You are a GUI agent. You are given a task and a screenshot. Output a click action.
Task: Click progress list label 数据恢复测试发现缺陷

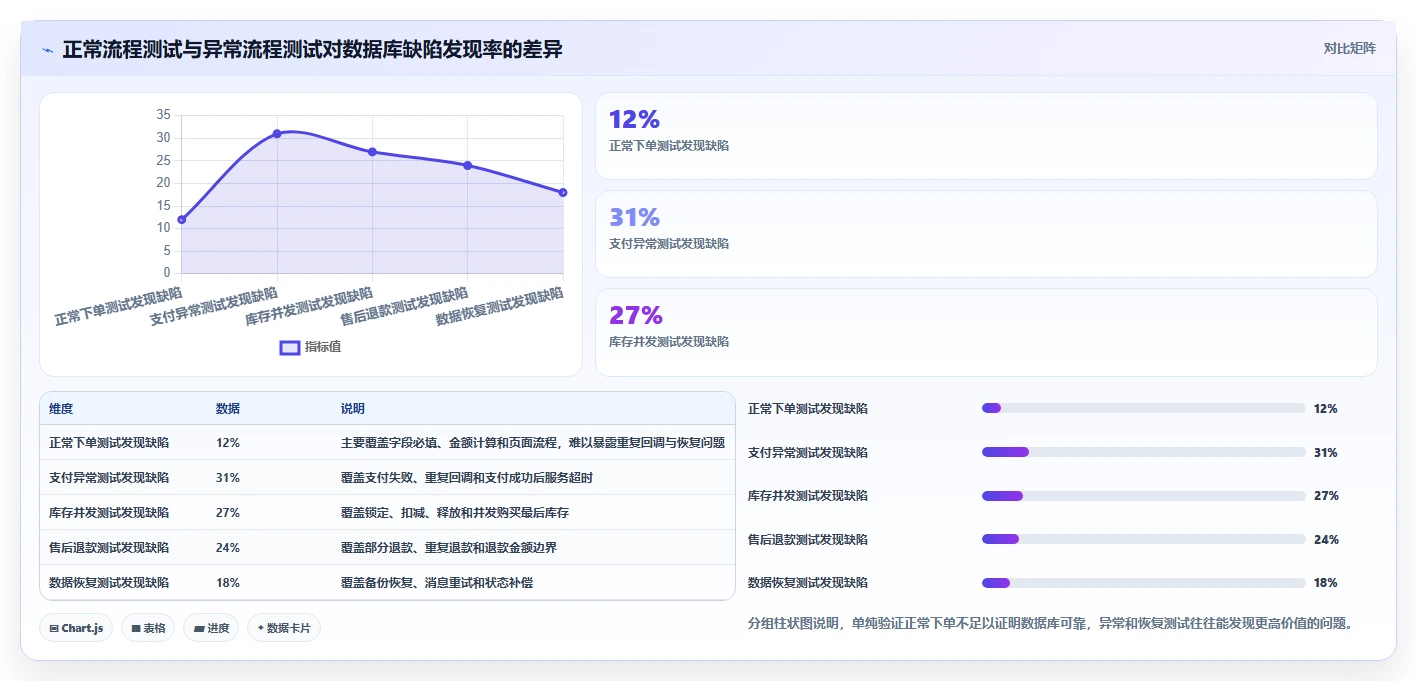point(808,582)
